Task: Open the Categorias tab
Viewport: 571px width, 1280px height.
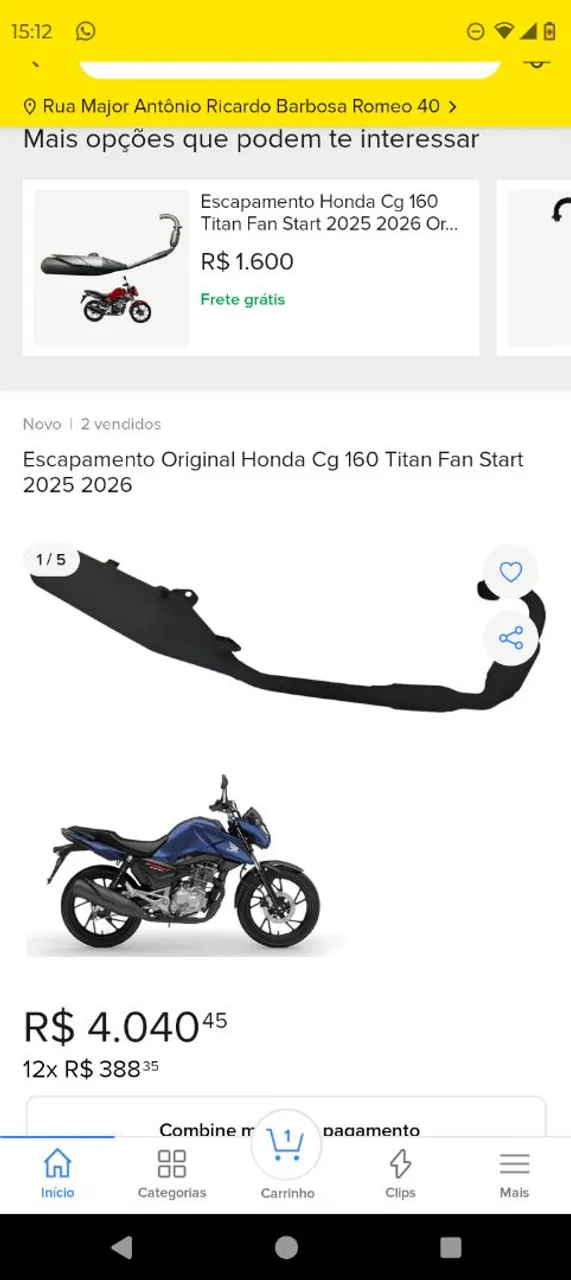Action: [172, 1174]
